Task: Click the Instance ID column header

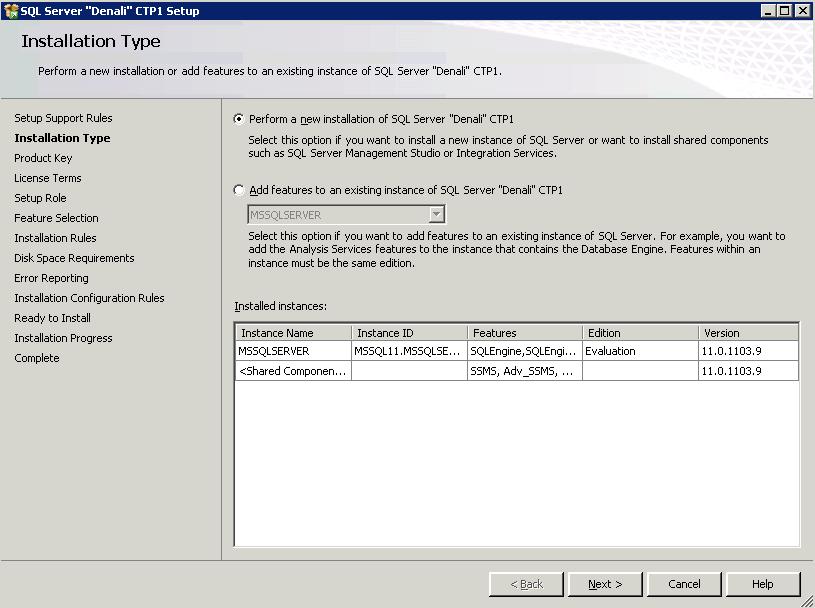Action: (409, 333)
